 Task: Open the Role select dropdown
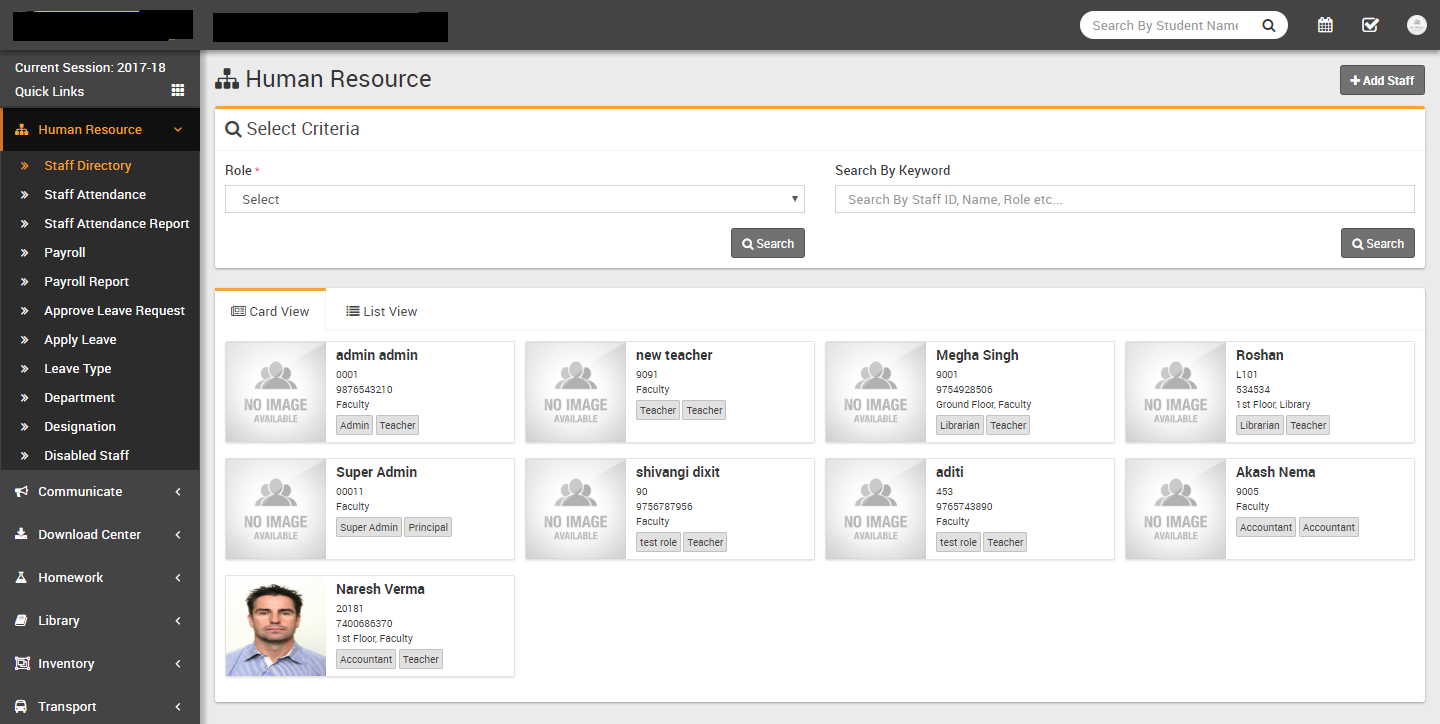(515, 199)
